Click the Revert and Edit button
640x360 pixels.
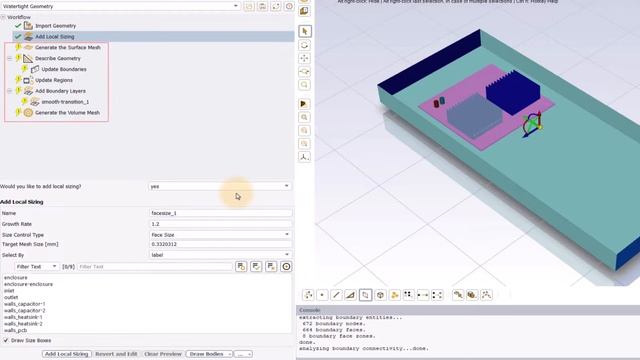pos(116,354)
